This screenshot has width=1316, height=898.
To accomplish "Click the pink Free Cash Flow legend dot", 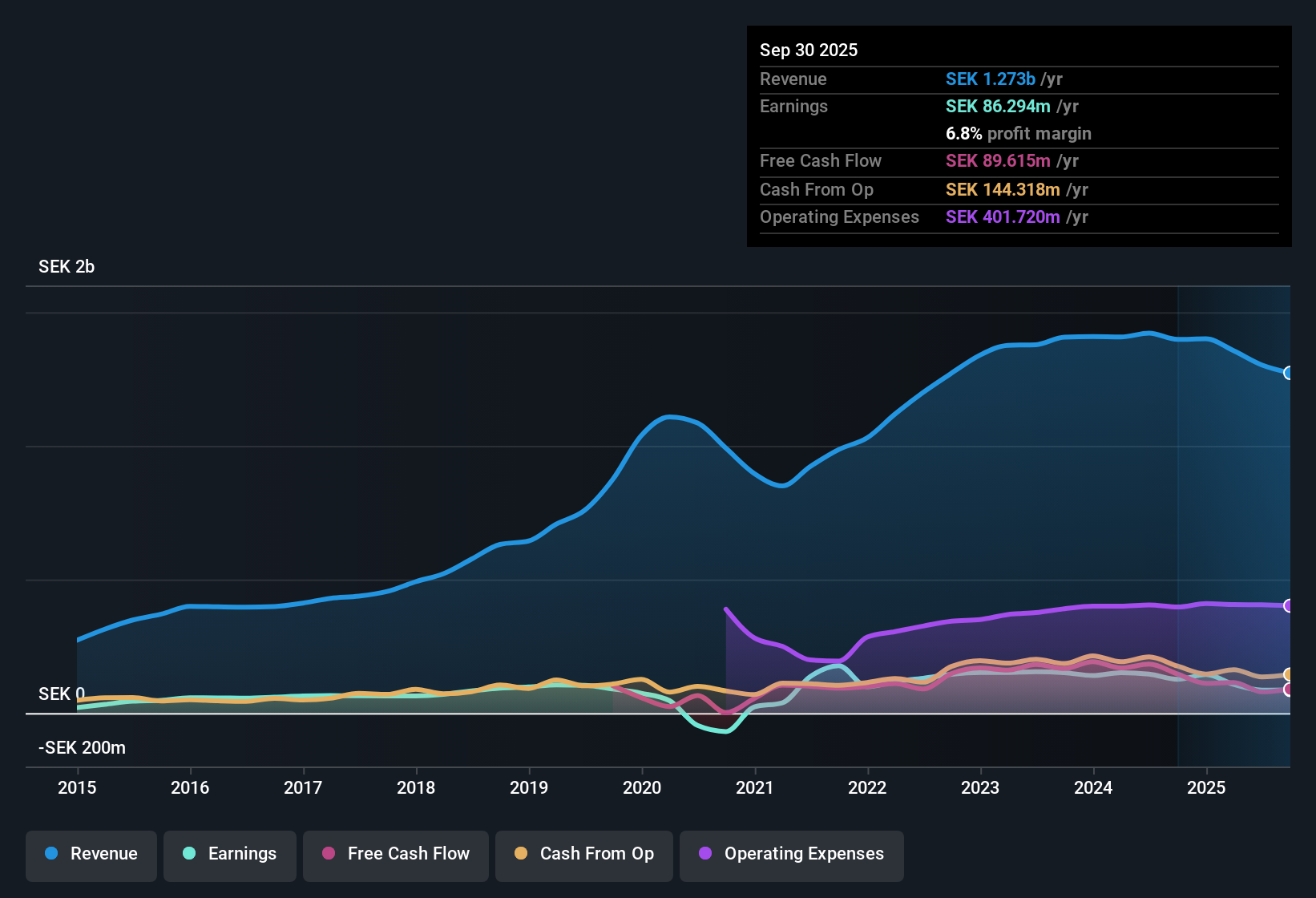I will click(328, 854).
